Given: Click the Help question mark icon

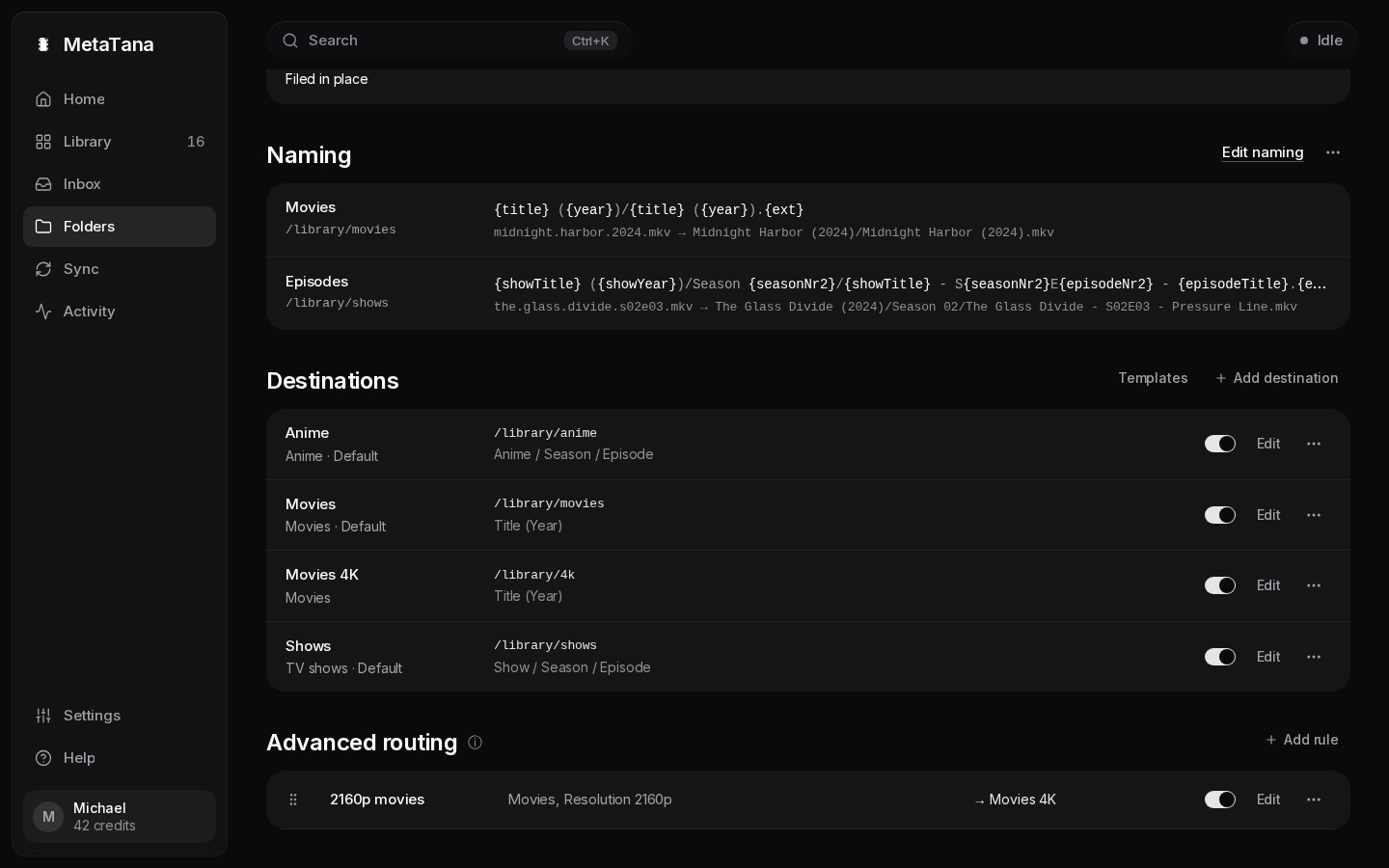Looking at the screenshot, I should tap(43, 758).
